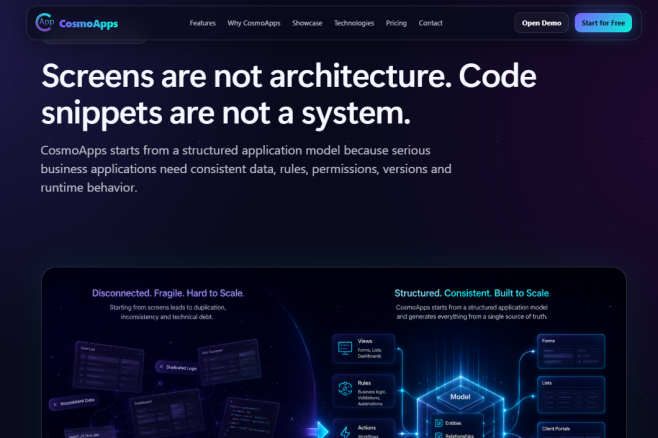Click the Views monitor icon in diagram
Image resolution: width=658 pixels, height=438 pixels.
click(x=345, y=348)
